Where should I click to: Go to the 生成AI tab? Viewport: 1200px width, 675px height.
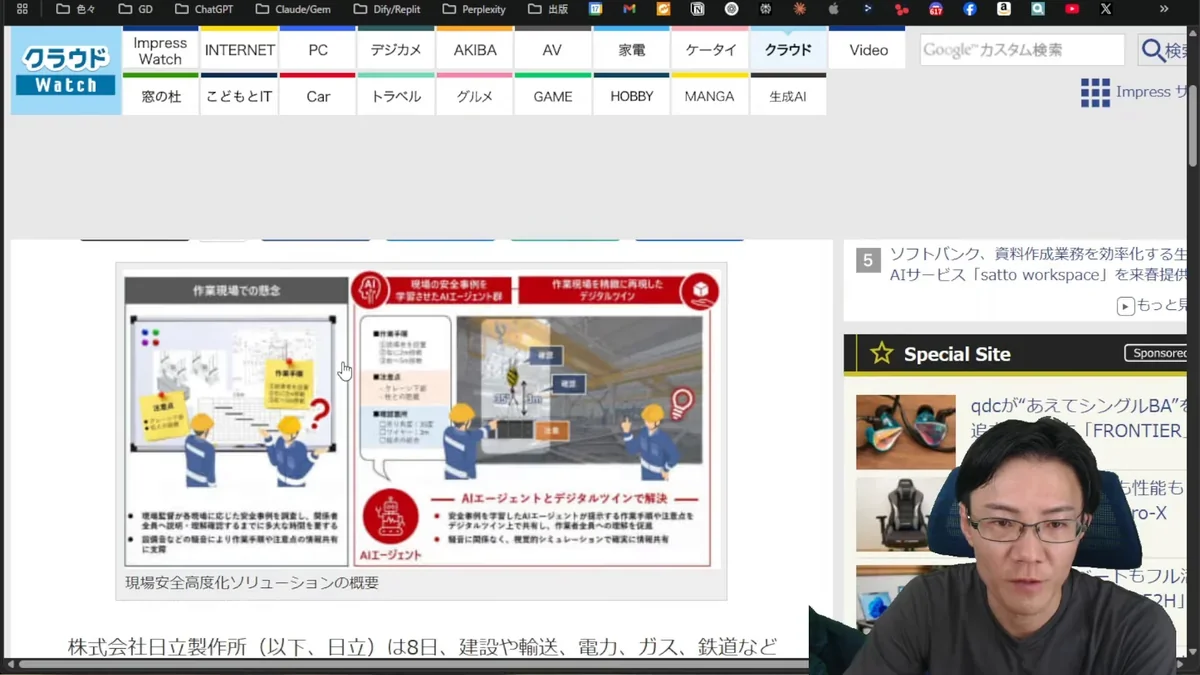pyautogui.click(x=788, y=95)
